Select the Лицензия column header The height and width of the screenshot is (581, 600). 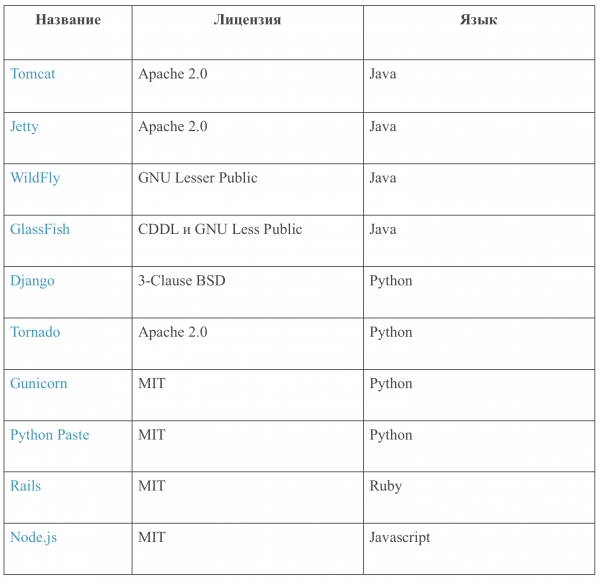coord(247,20)
